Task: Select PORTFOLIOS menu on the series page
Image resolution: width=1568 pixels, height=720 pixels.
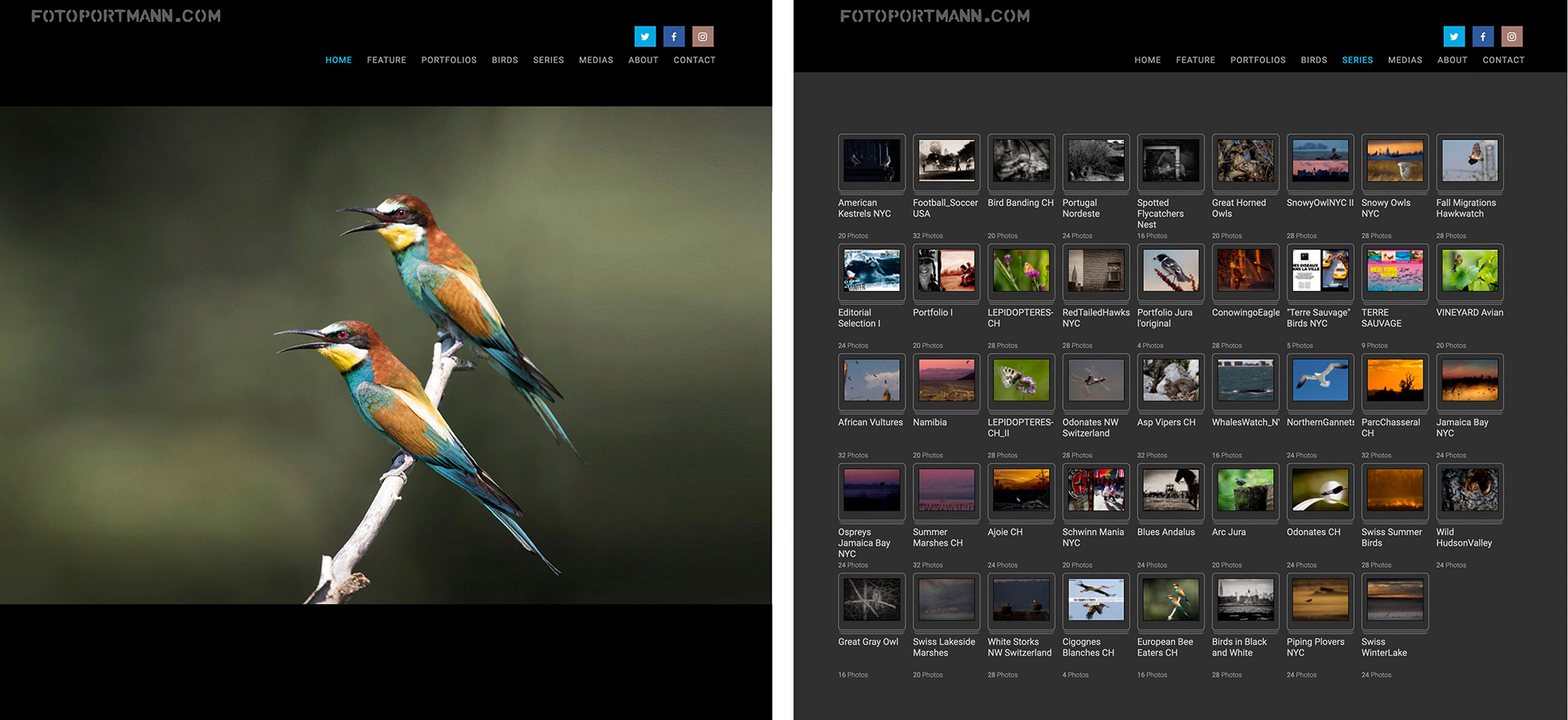Action: (1258, 60)
